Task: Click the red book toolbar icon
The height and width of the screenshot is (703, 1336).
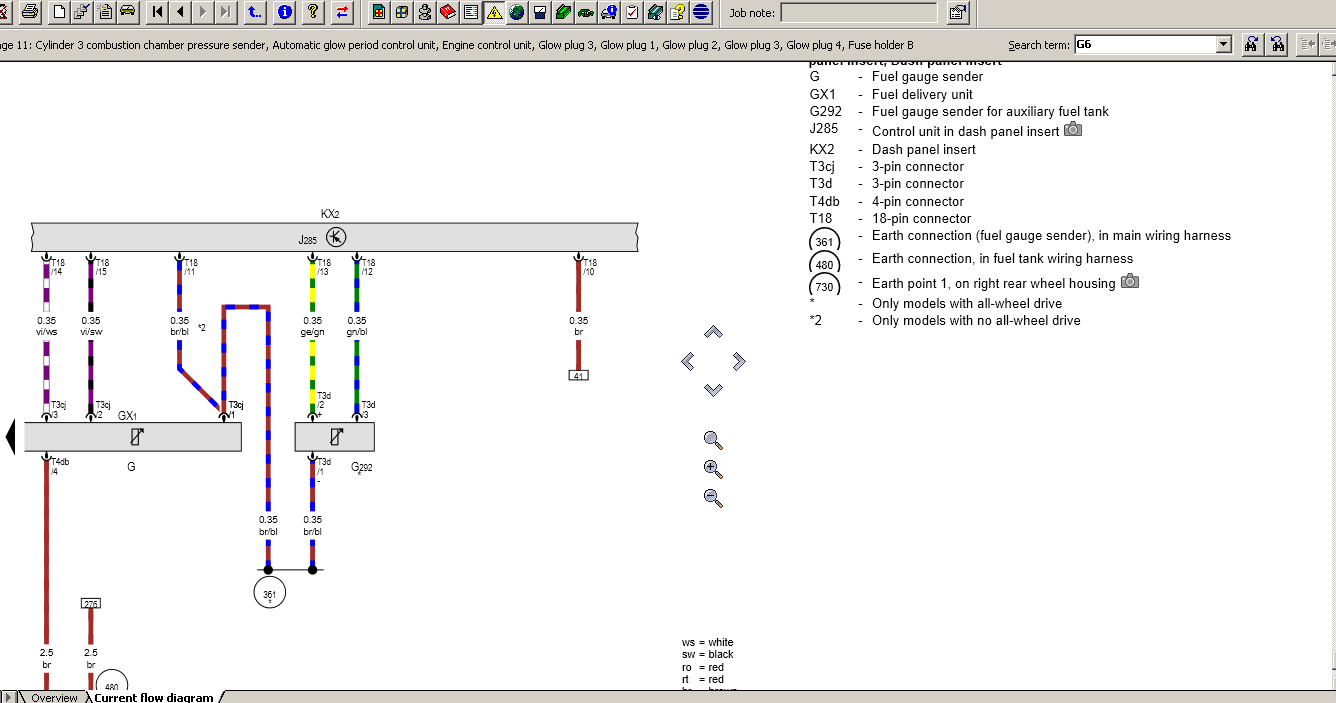Action: pyautogui.click(x=448, y=12)
